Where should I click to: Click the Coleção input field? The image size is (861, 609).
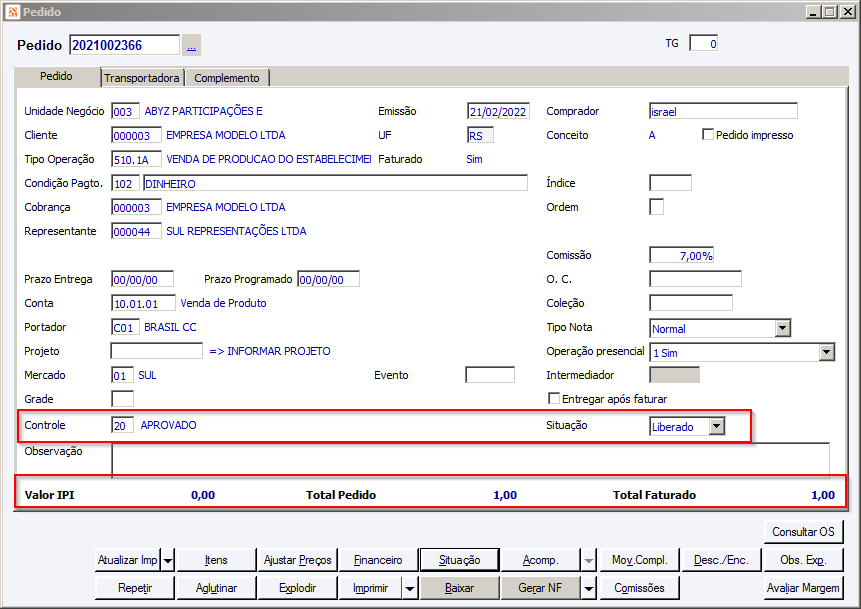coord(691,303)
